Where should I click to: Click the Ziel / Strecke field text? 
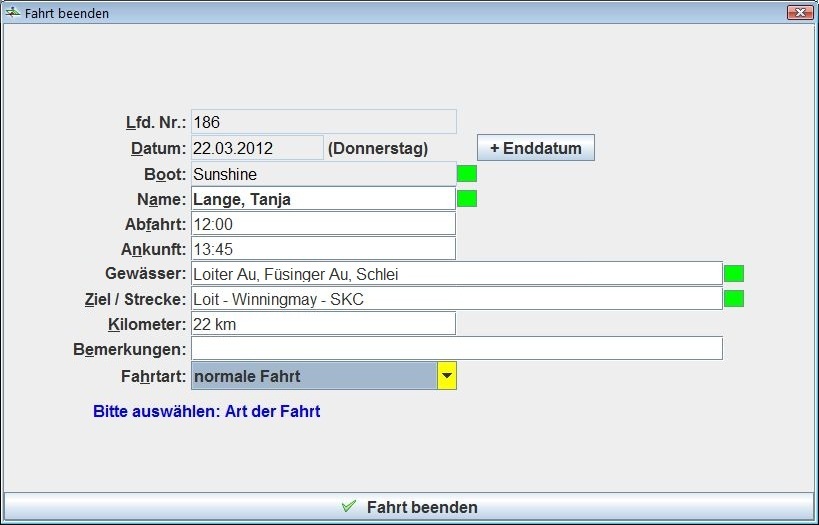point(456,298)
